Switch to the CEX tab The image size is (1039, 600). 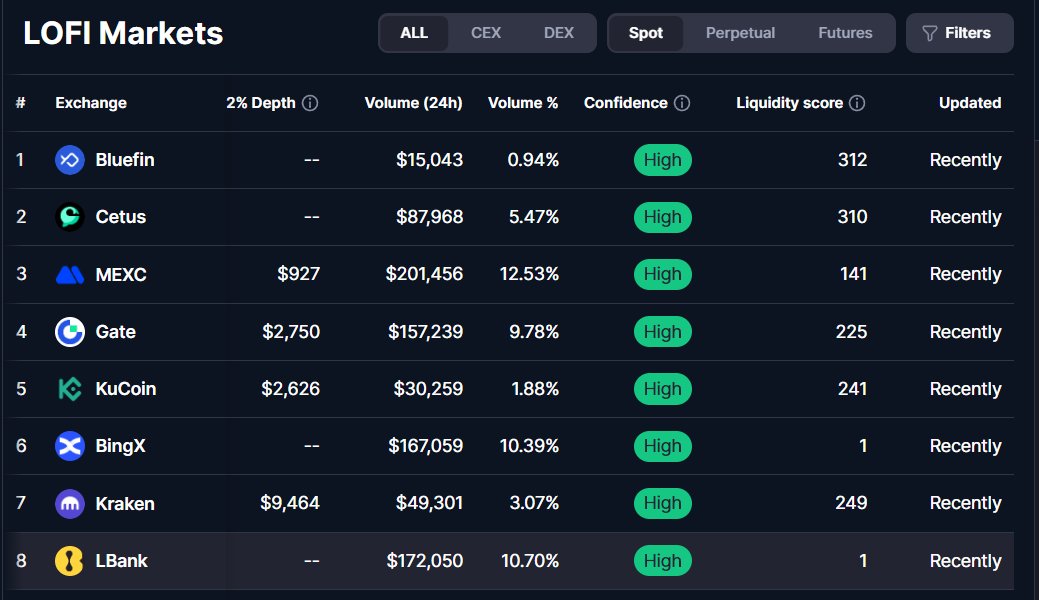pyautogui.click(x=486, y=33)
